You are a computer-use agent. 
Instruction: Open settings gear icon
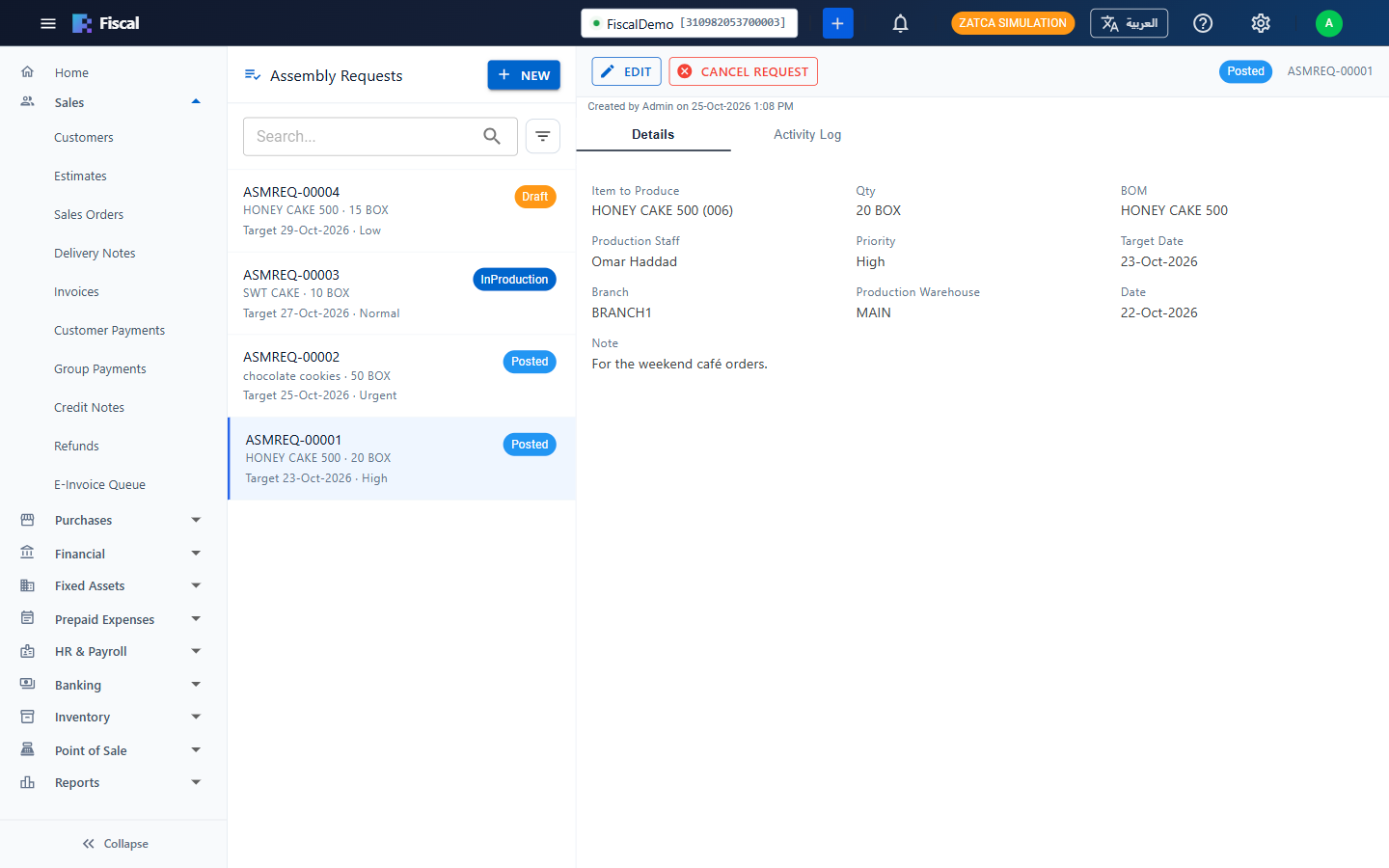1261,23
